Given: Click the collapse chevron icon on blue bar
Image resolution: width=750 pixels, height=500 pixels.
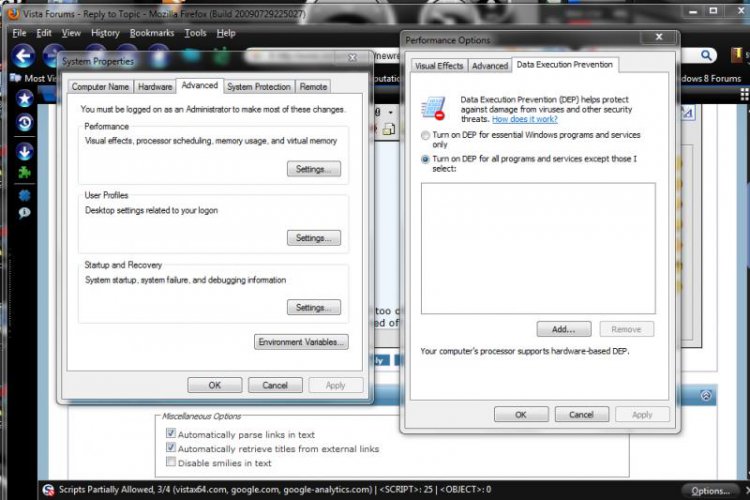Looking at the screenshot, I should click(706, 395).
